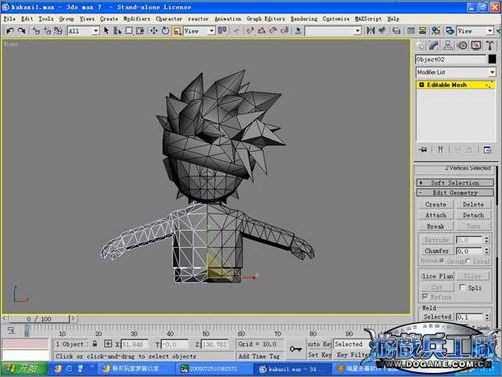The height and width of the screenshot is (377, 502).
Task: Open the render type View dropdown
Action: coord(475,31)
